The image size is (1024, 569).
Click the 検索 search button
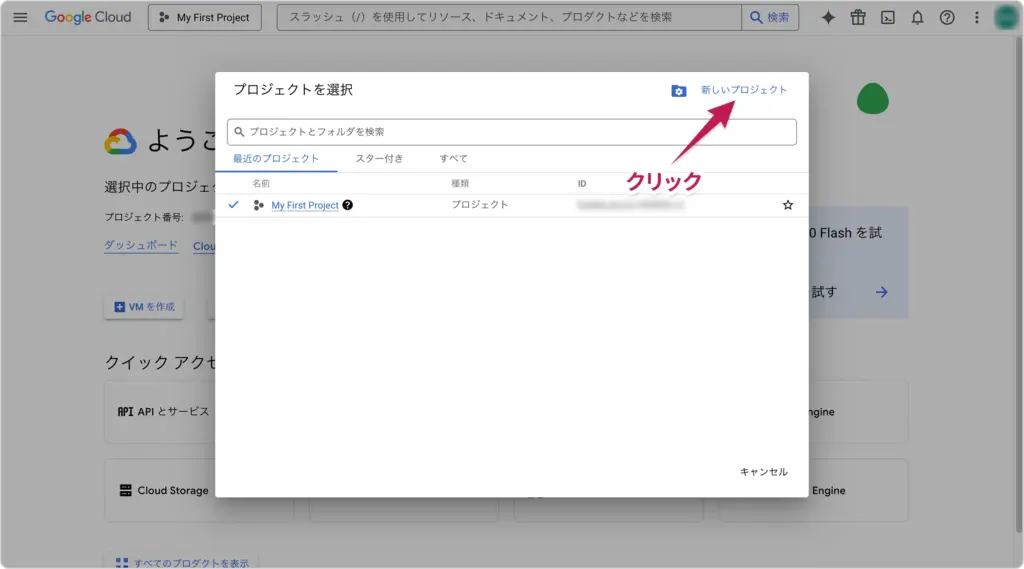pos(770,18)
